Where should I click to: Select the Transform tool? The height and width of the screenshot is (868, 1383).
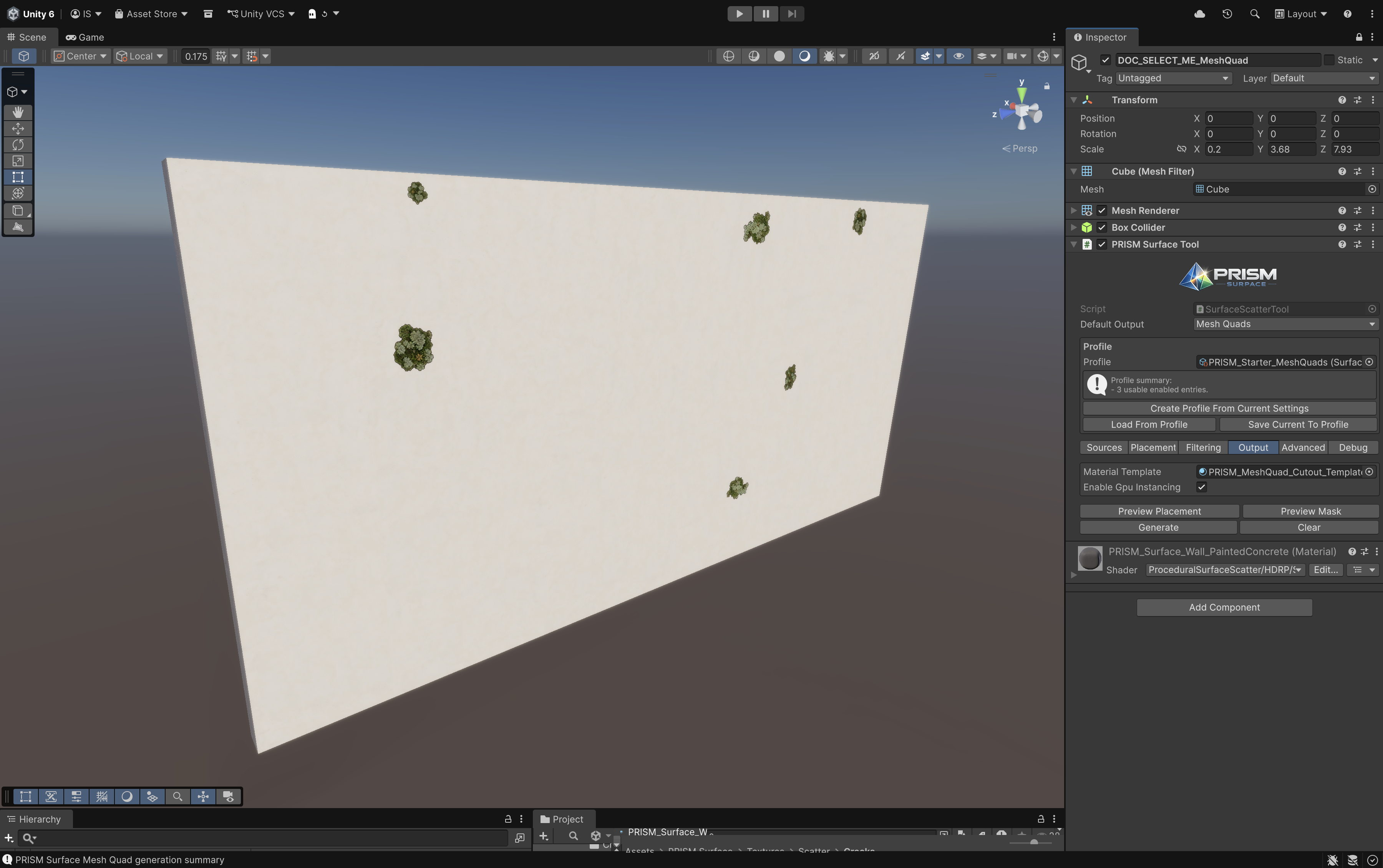click(x=18, y=193)
